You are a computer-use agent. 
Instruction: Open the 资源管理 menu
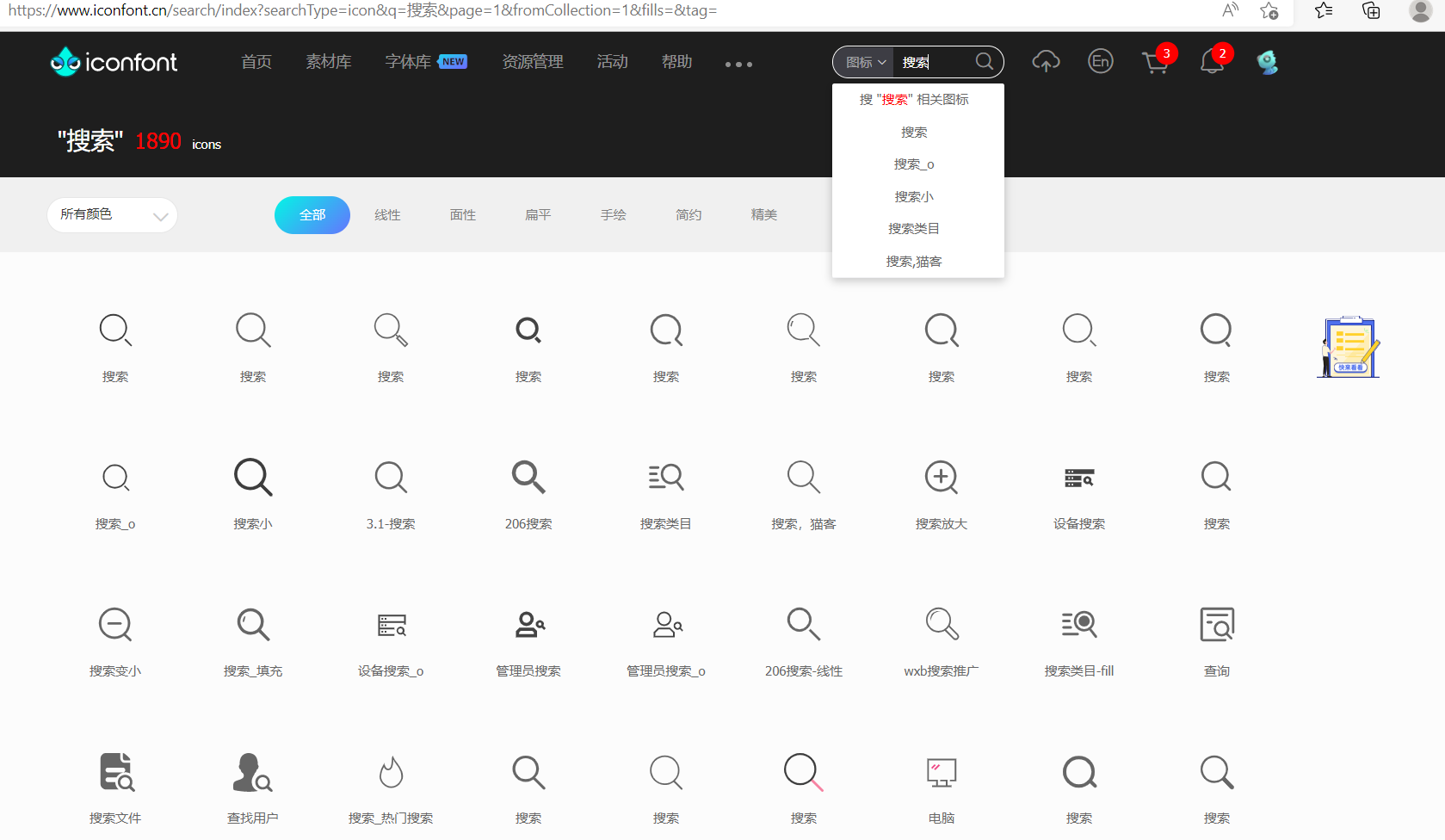(532, 61)
